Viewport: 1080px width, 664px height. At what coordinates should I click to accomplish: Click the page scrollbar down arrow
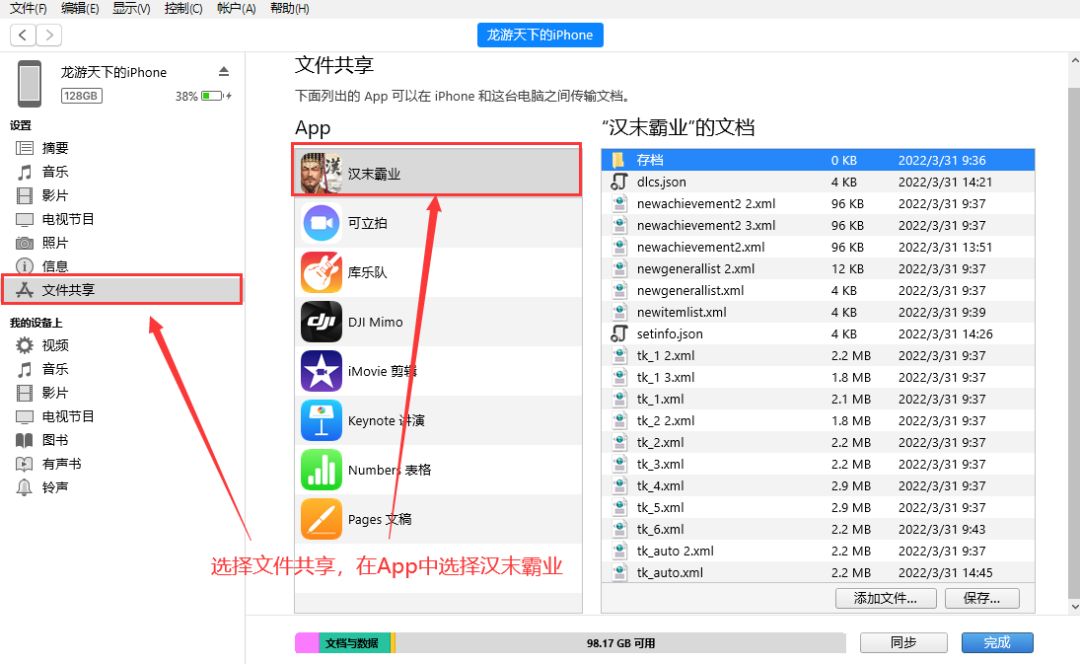(1074, 608)
